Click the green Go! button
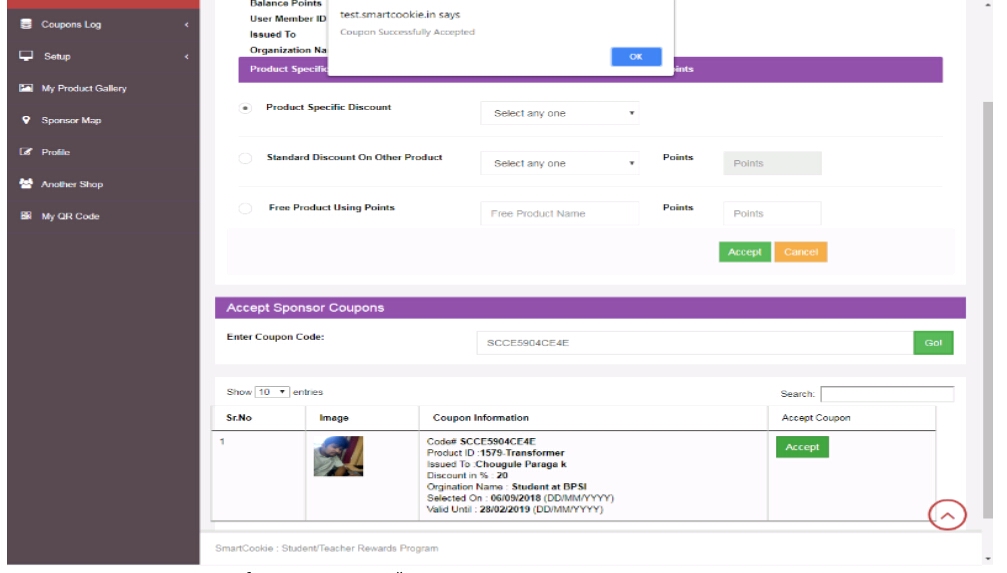The width and height of the screenshot is (1007, 573). 933,343
